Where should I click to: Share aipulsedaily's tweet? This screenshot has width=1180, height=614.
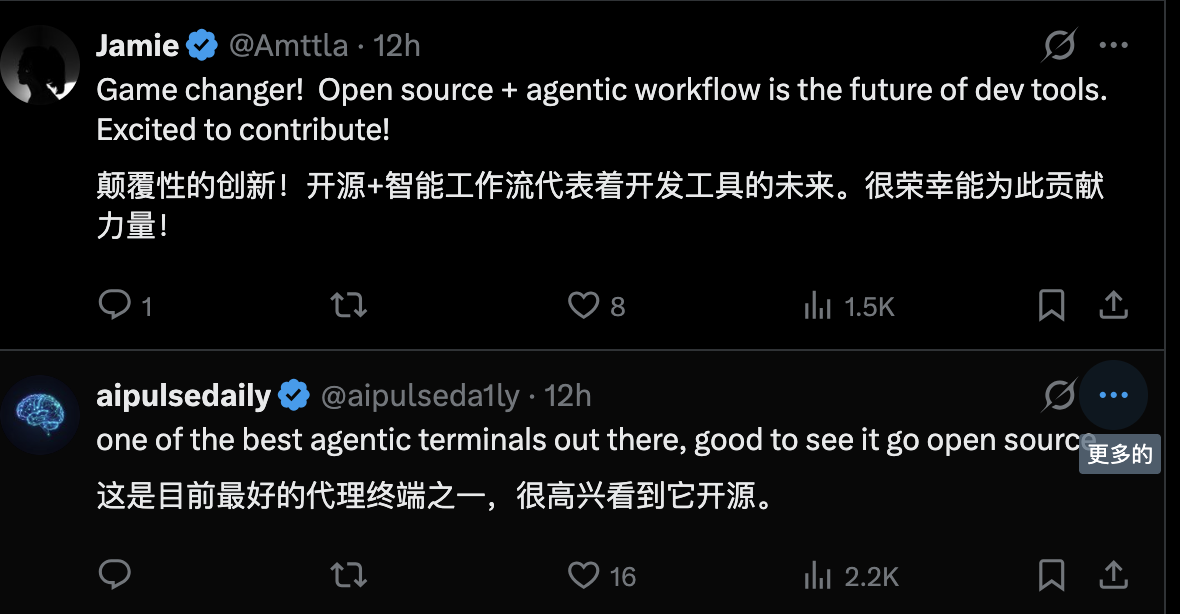(x=1113, y=575)
